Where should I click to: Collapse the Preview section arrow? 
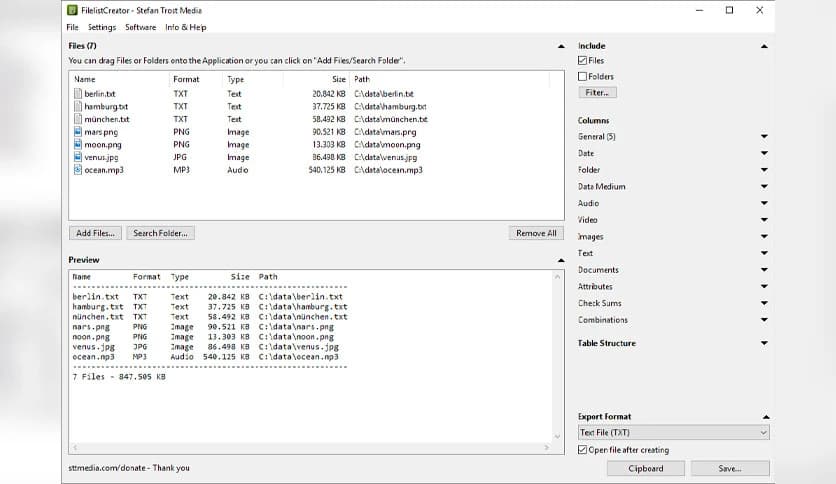point(561,261)
